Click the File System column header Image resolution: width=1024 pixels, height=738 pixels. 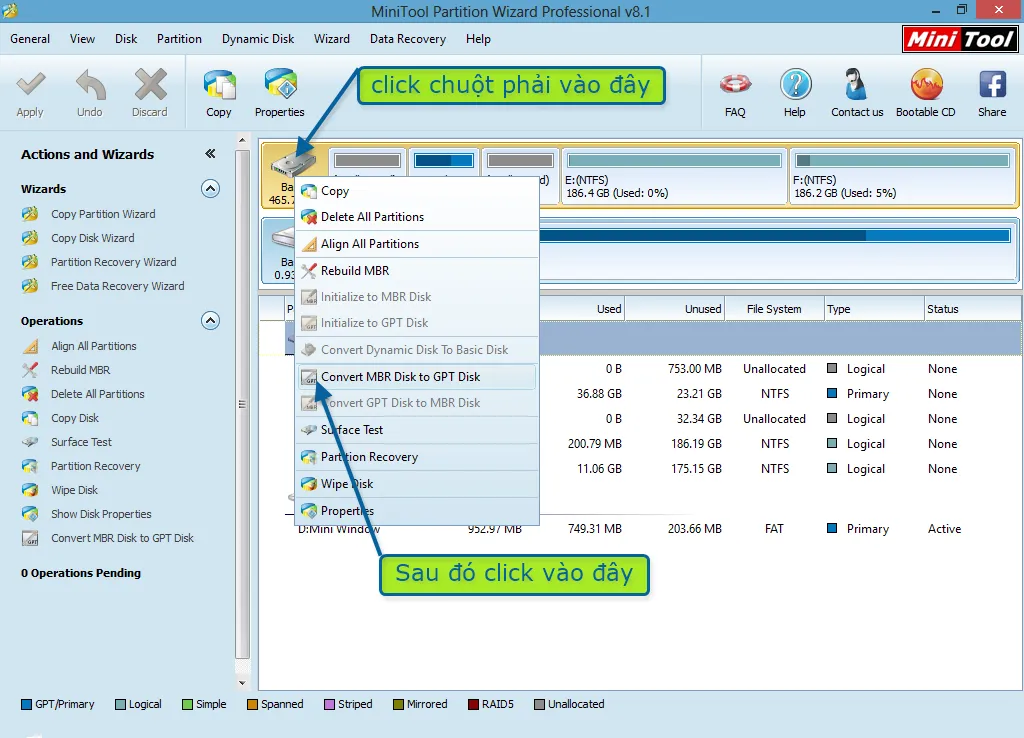click(x=774, y=309)
